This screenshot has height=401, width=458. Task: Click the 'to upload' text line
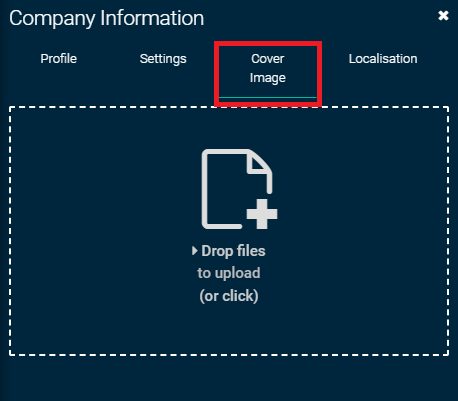229,273
